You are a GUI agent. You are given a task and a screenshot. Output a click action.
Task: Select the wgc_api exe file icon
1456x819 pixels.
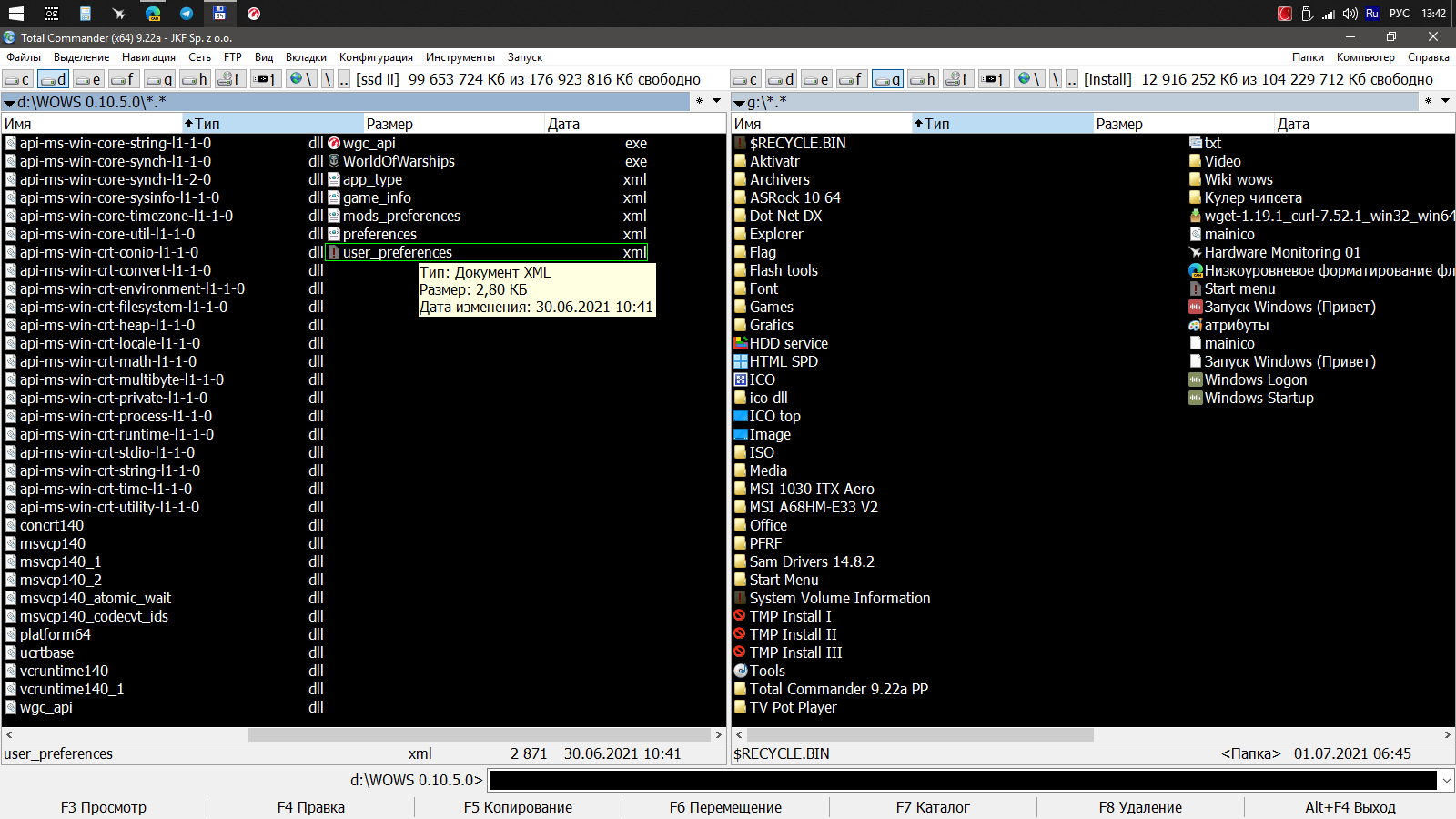pyautogui.click(x=334, y=143)
